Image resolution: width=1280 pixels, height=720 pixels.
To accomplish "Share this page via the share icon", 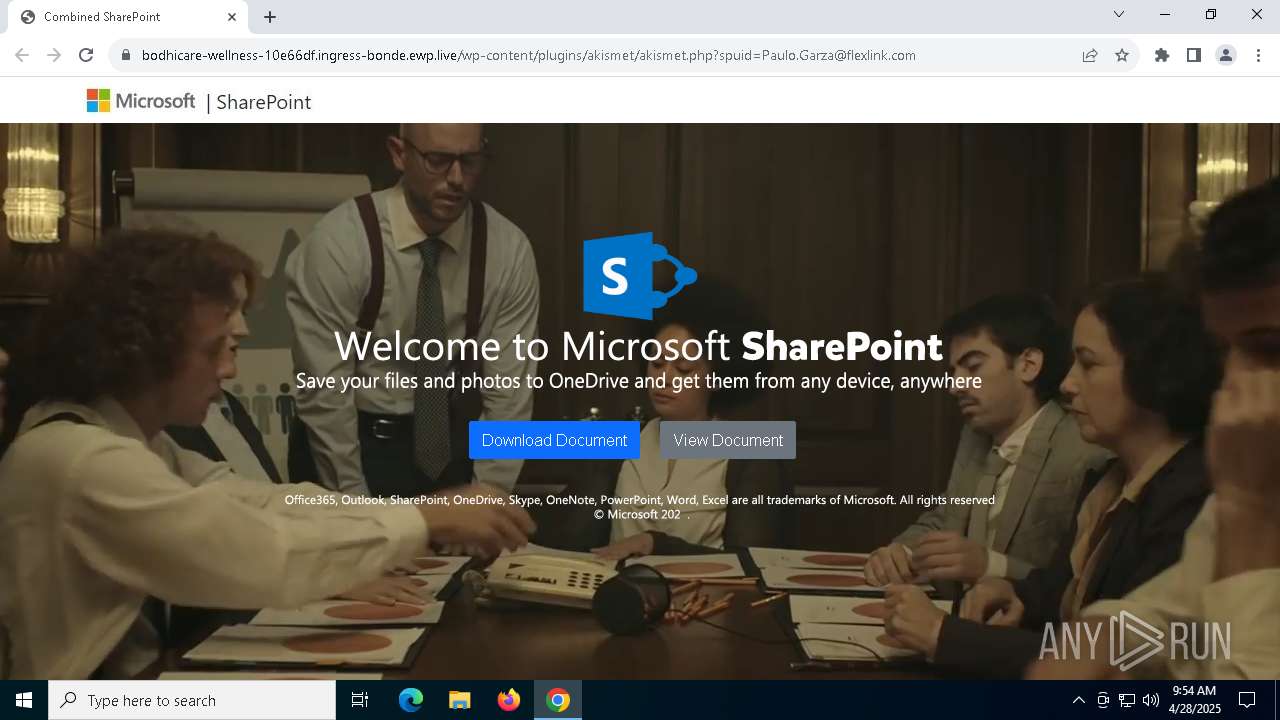I will coord(1090,55).
